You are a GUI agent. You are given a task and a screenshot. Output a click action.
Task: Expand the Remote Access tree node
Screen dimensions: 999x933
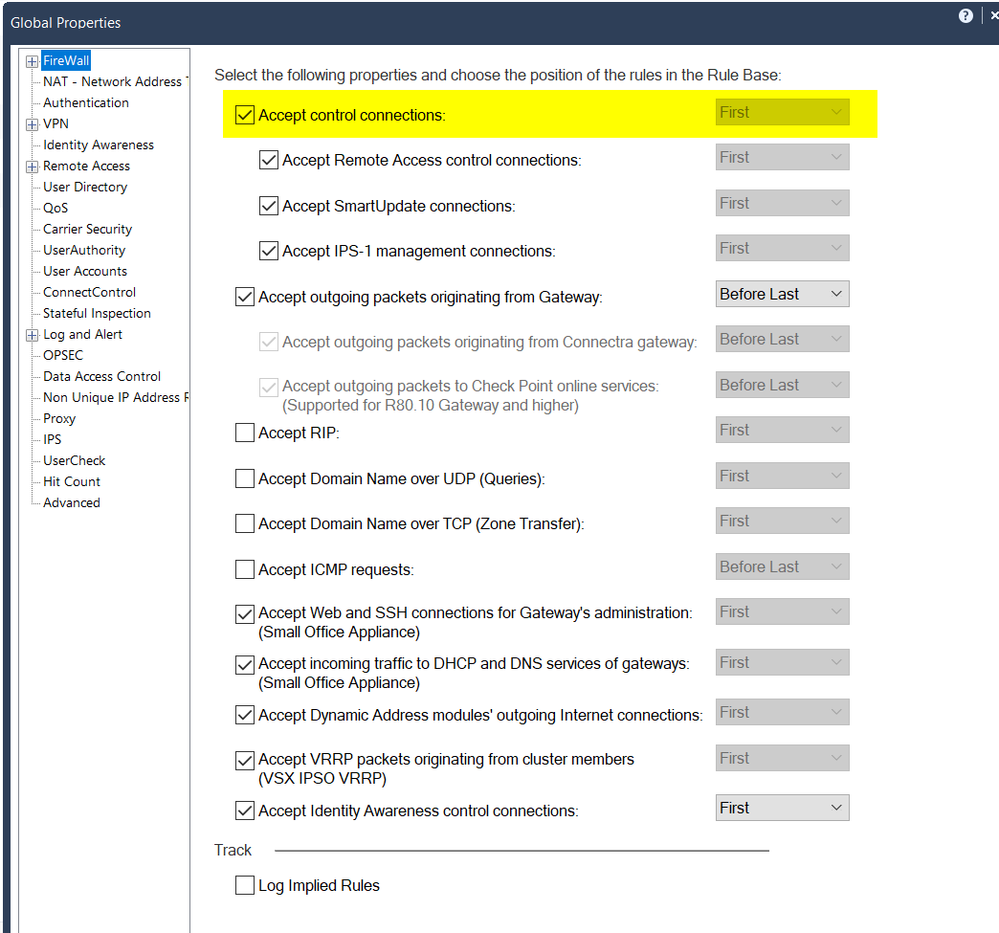coord(32,166)
